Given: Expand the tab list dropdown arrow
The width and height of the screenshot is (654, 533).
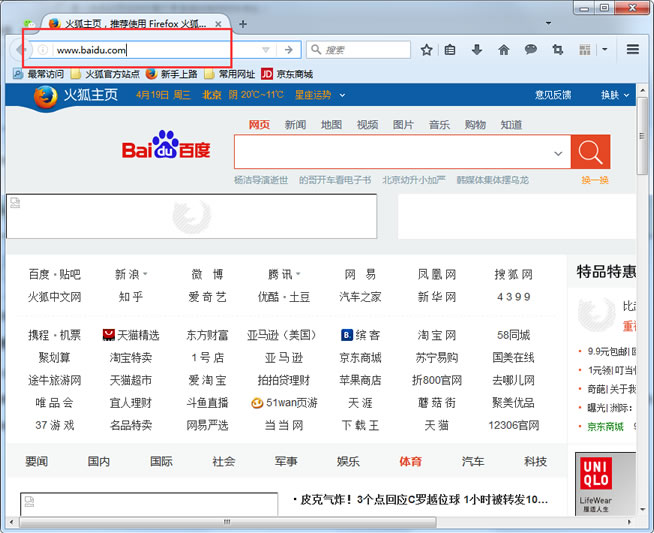Looking at the screenshot, I should click(548, 23).
